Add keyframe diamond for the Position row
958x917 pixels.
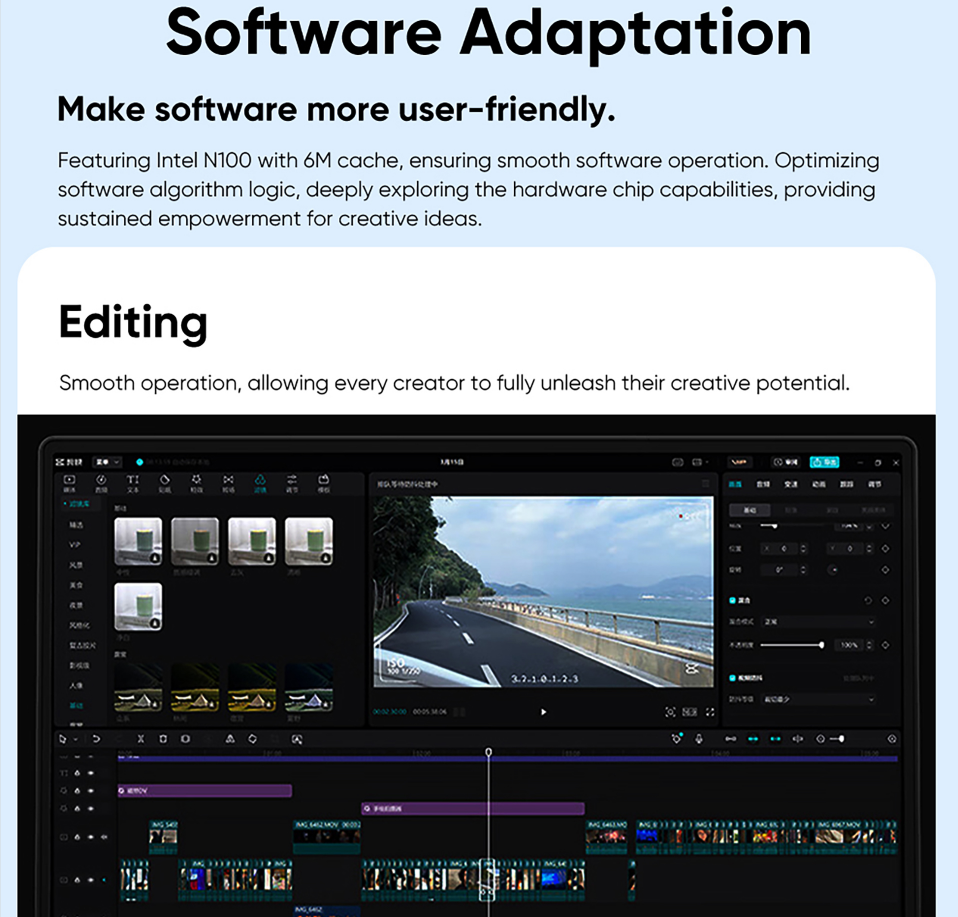[x=885, y=549]
